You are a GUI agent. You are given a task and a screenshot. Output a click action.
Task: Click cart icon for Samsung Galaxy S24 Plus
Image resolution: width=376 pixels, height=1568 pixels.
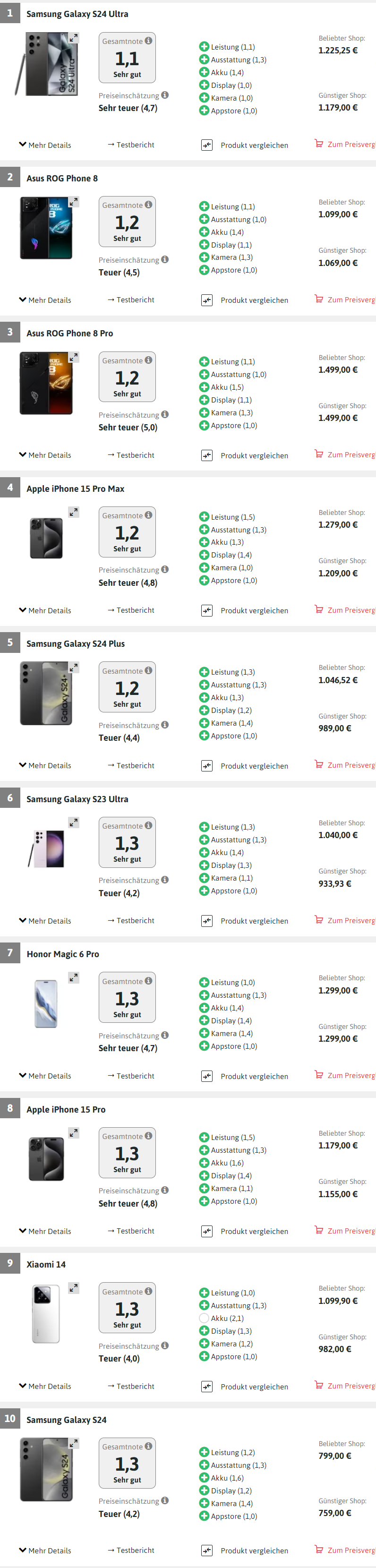click(319, 764)
